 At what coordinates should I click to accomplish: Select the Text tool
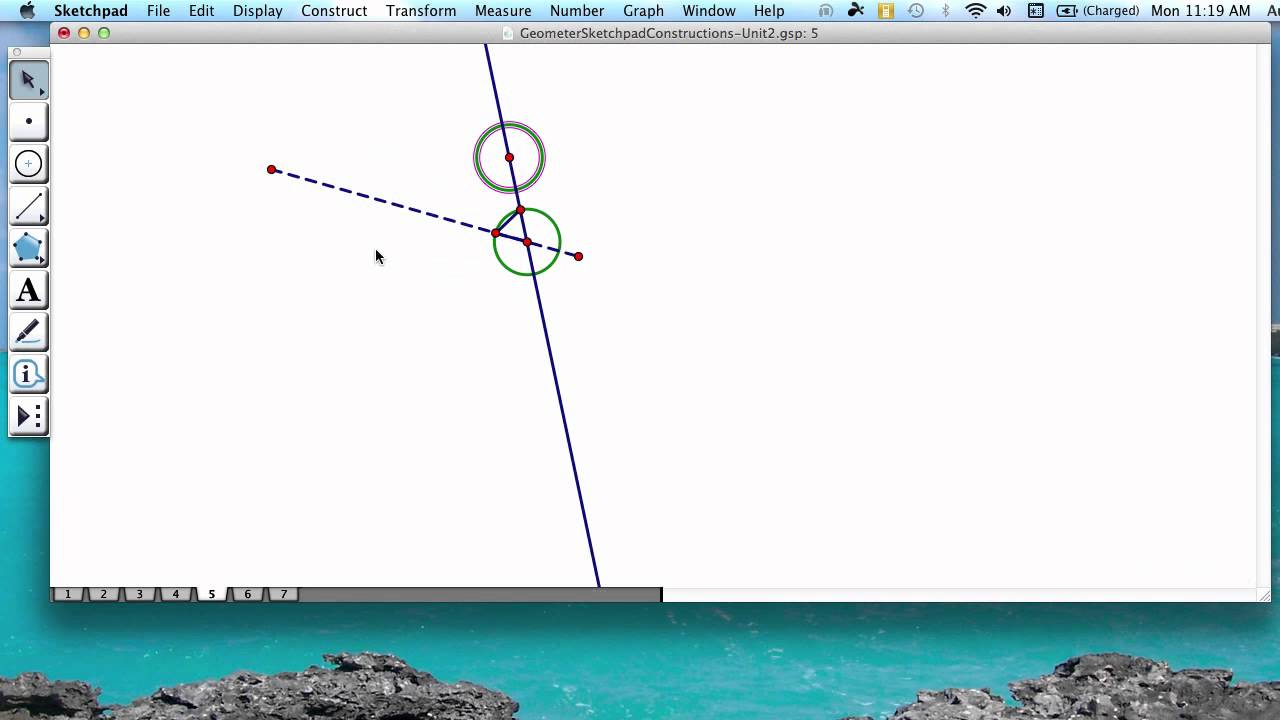(29, 290)
